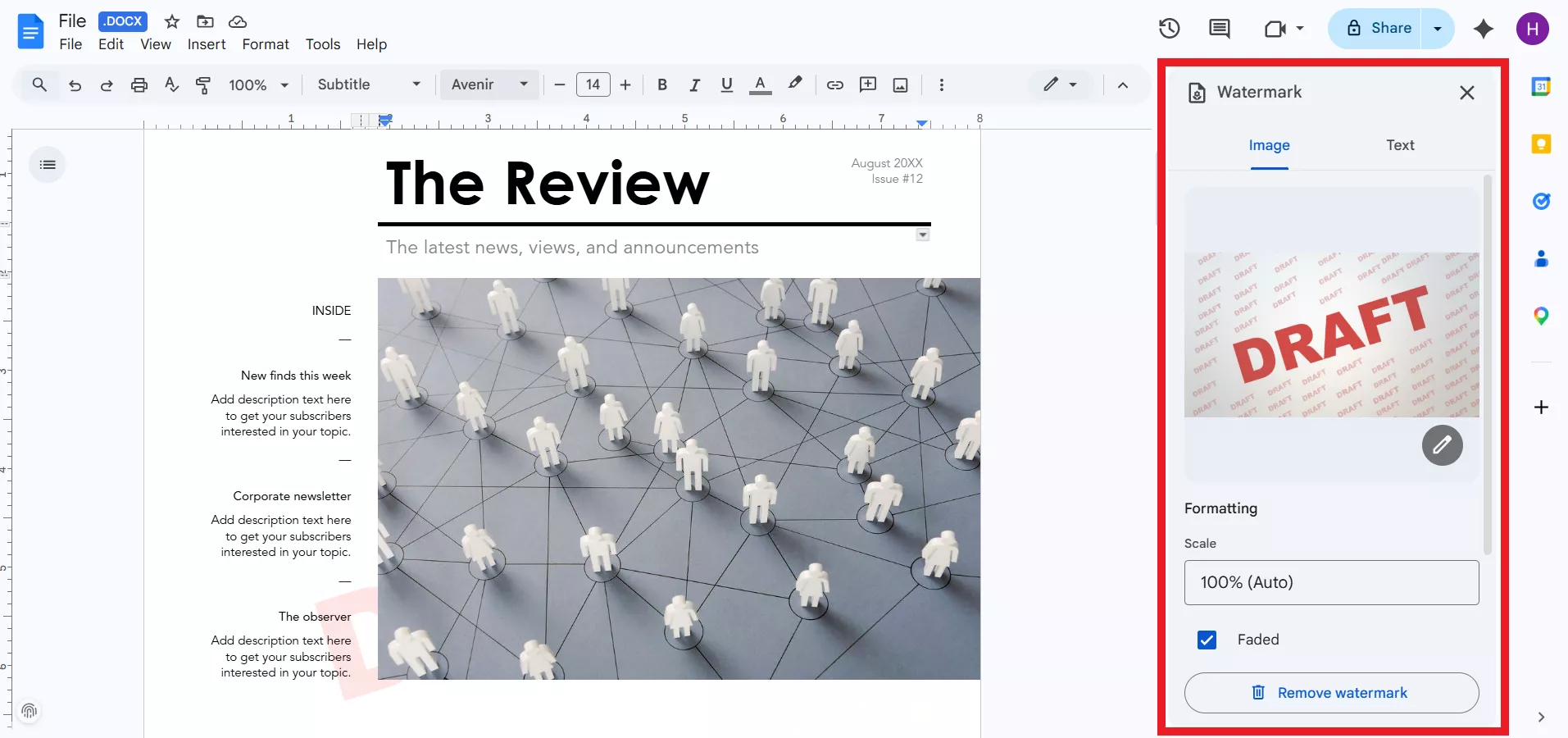Viewport: 1568px width, 738px height.
Task: Click the Share button
Action: (1388, 28)
